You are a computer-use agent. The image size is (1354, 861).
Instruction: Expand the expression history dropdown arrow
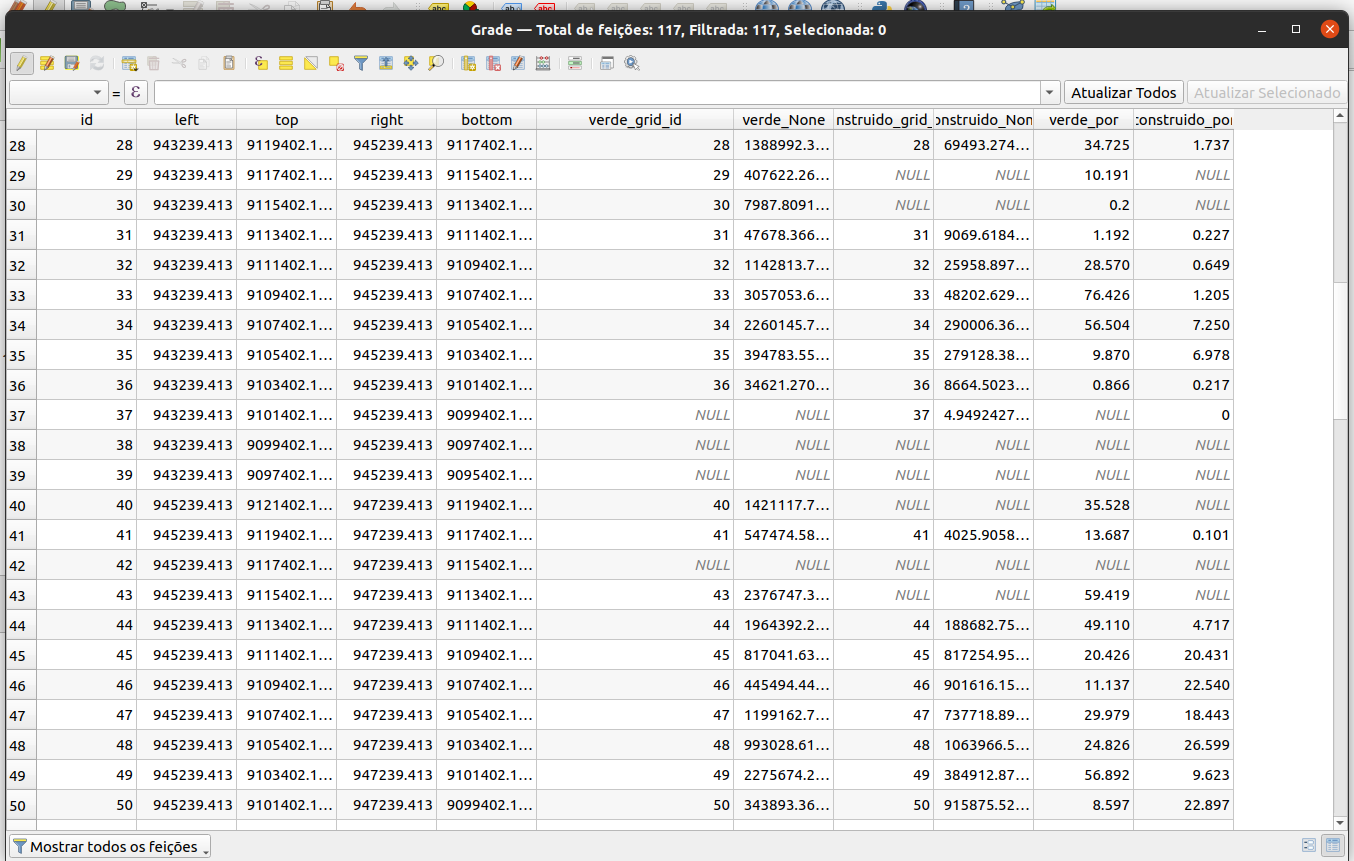click(1050, 93)
